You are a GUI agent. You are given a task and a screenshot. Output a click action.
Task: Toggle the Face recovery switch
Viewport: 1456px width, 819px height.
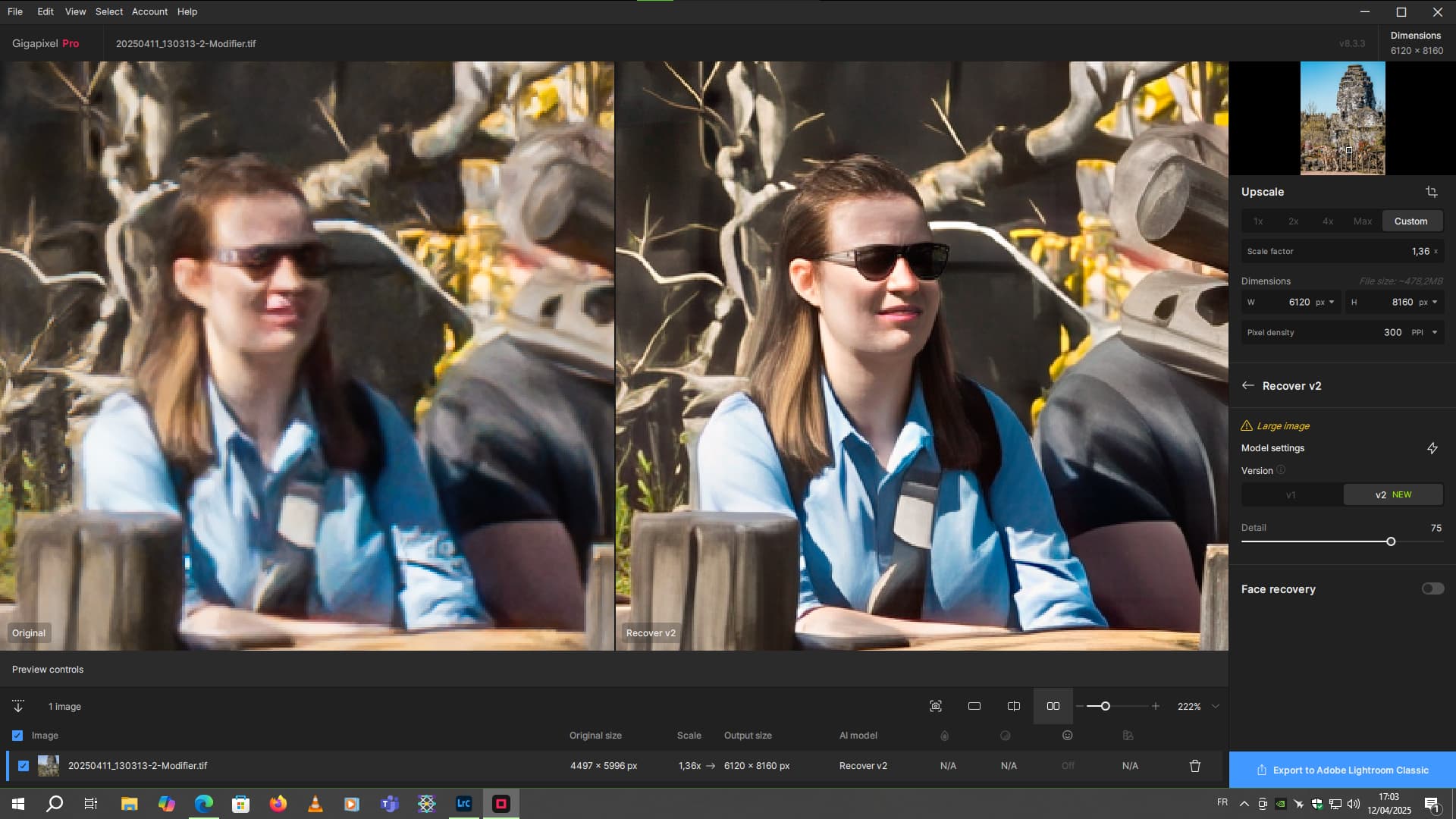tap(1432, 588)
